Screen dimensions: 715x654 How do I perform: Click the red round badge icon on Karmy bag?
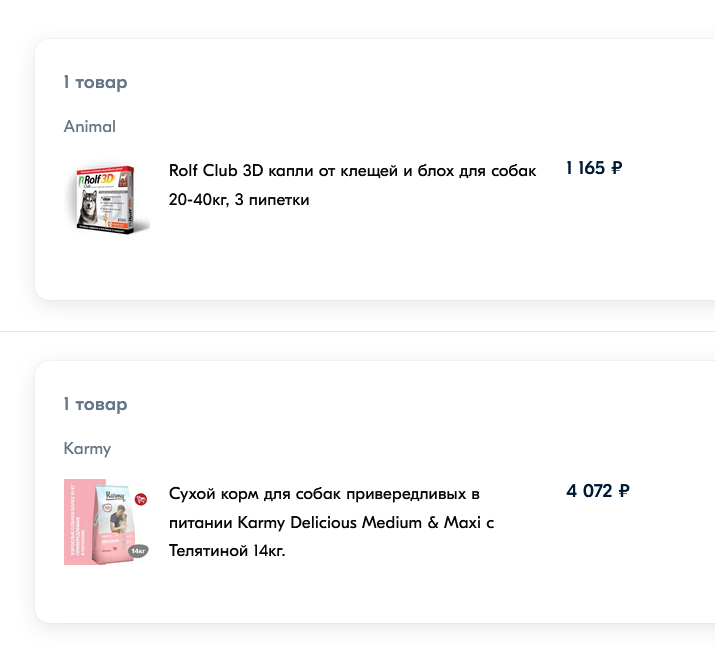pyautogui.click(x=141, y=497)
